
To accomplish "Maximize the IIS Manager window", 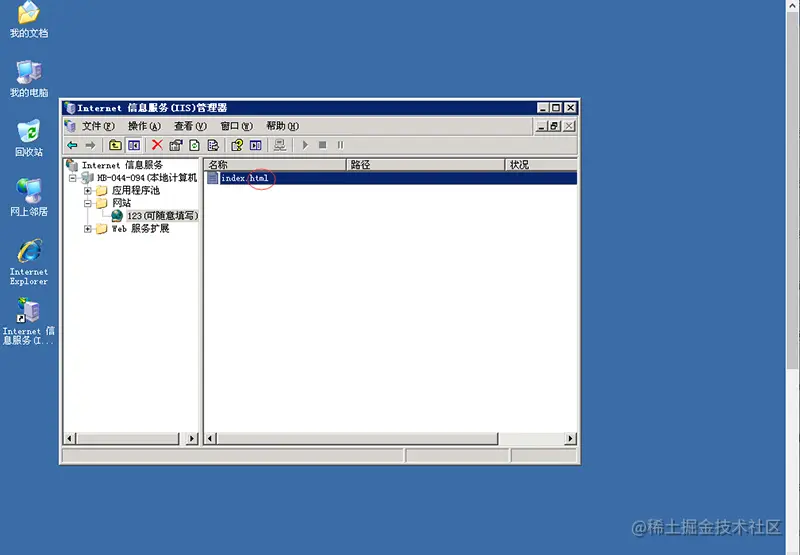I will (556, 108).
